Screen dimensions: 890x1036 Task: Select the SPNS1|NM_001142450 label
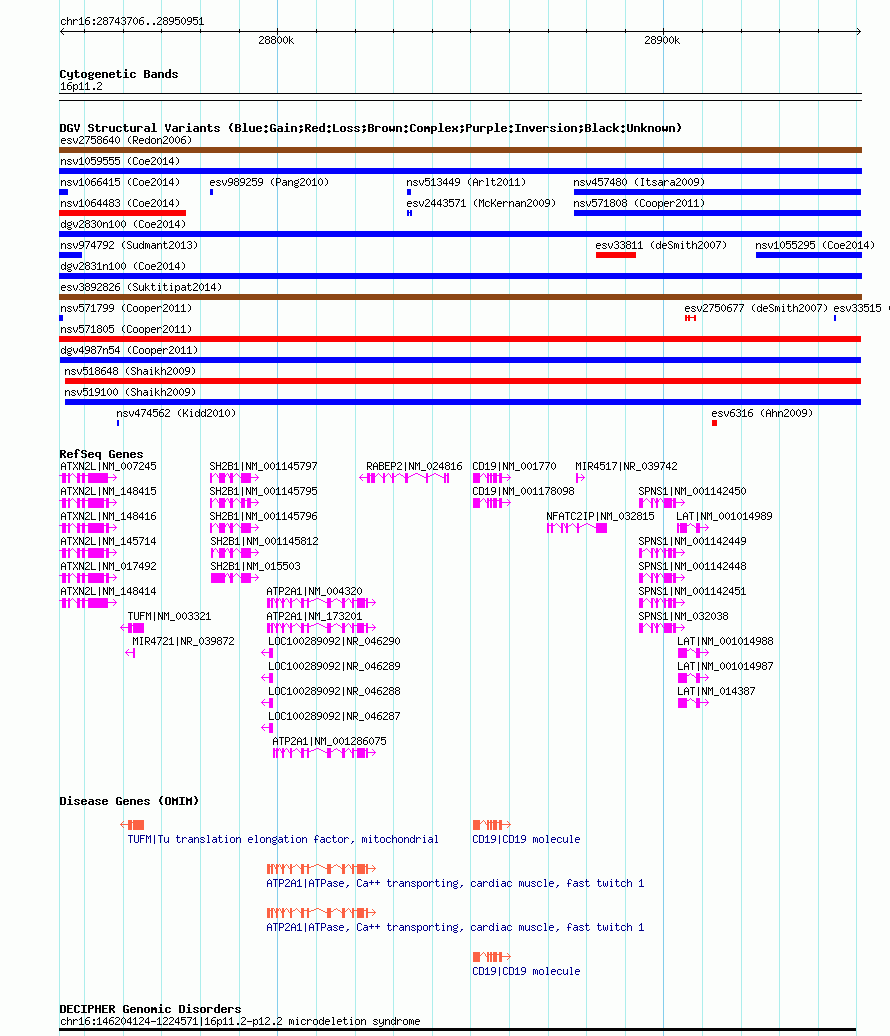(x=692, y=492)
